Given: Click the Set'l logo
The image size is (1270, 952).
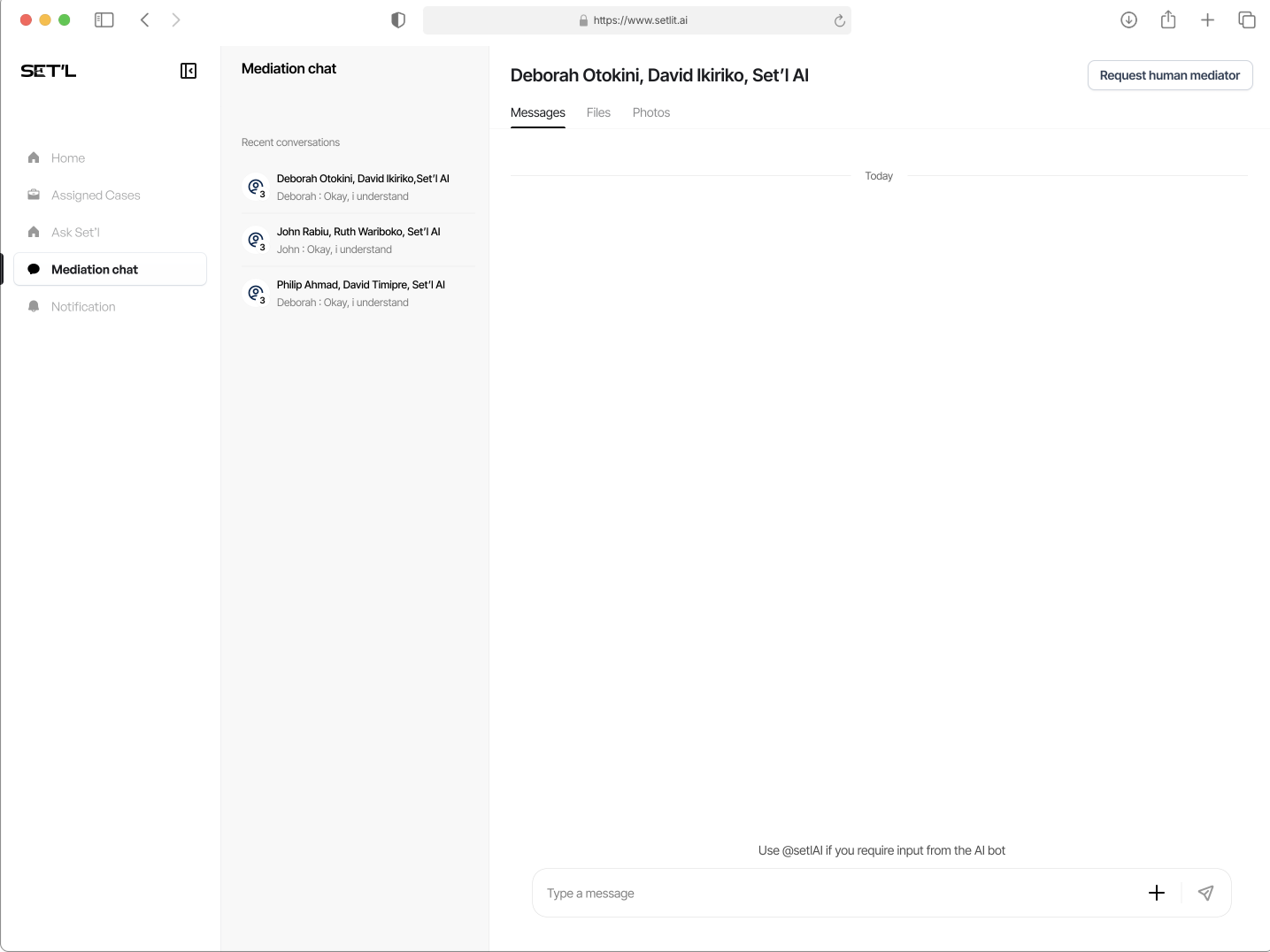Looking at the screenshot, I should [49, 71].
